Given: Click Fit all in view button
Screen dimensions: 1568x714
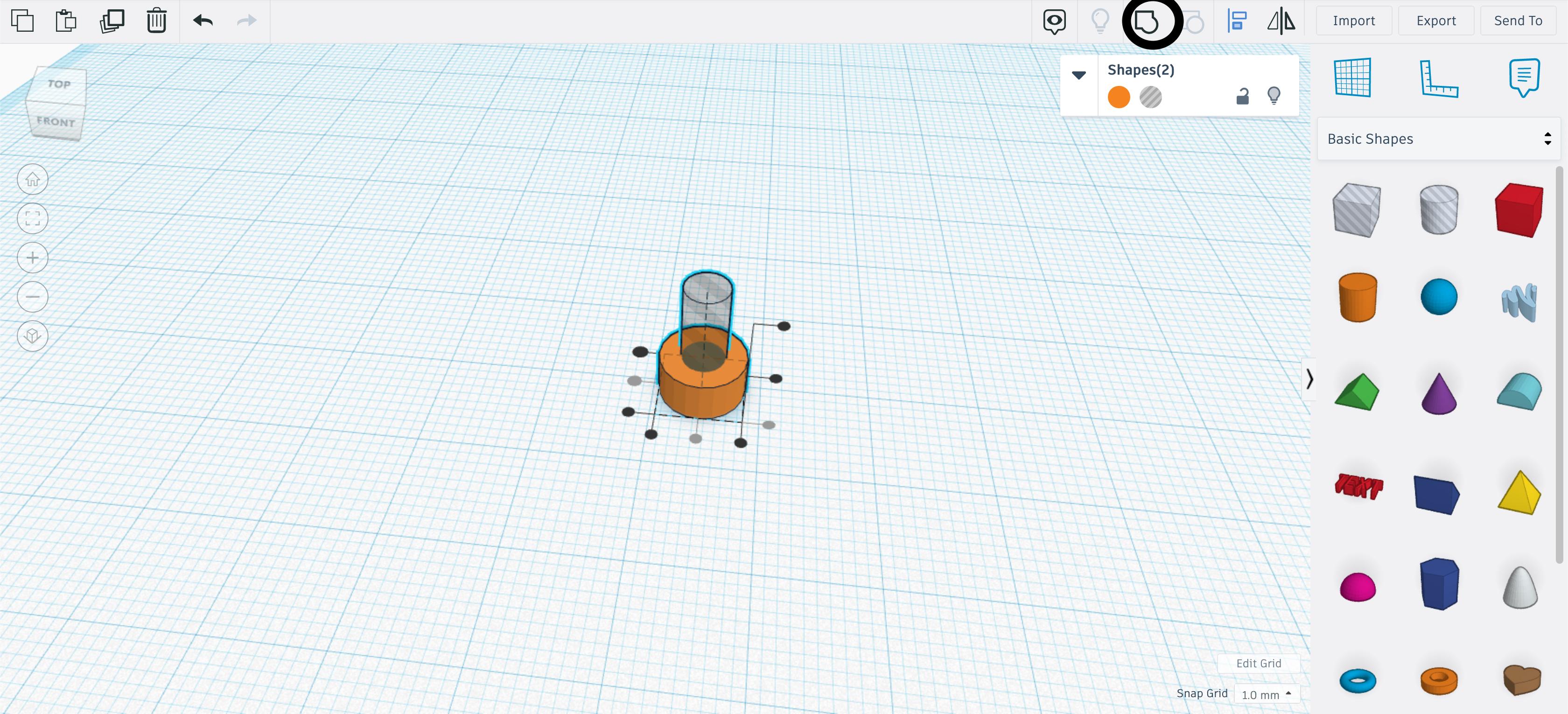Looking at the screenshot, I should 32,218.
